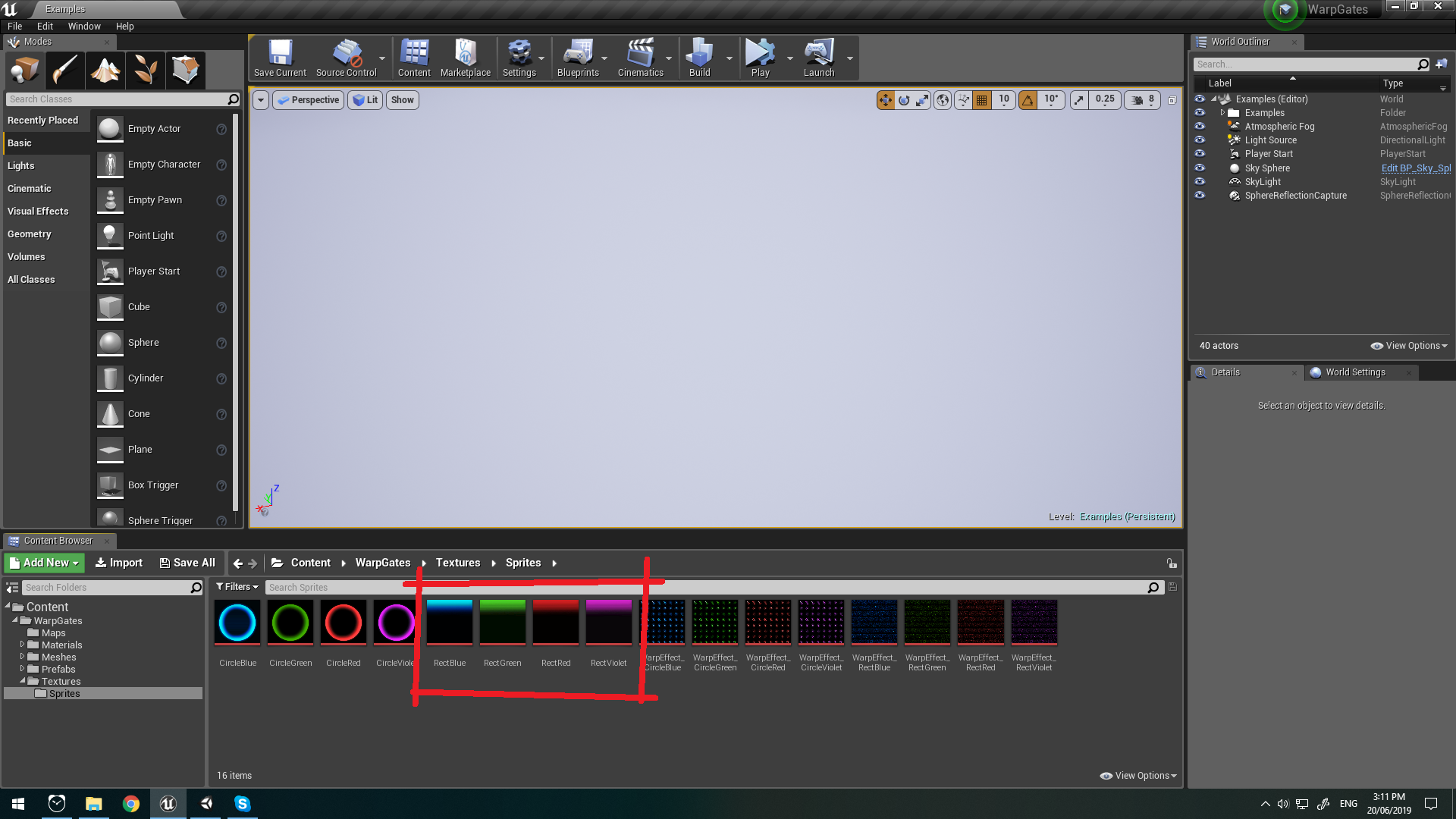The width and height of the screenshot is (1456, 819).
Task: Open the Filters dropdown in Content Browser
Action: point(237,587)
